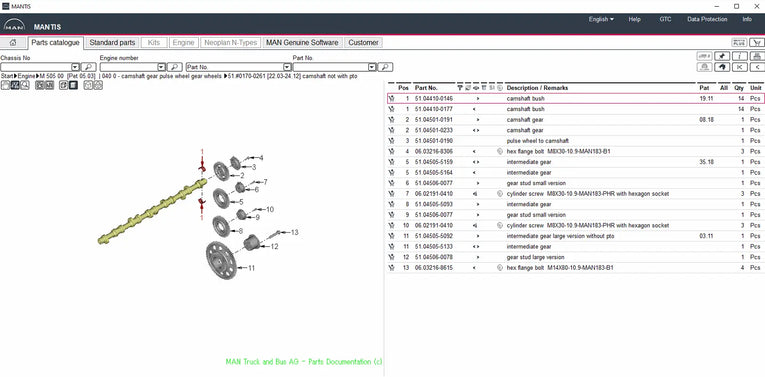765x377 pixels.
Task: Open the English language dropdown
Action: tap(601, 20)
